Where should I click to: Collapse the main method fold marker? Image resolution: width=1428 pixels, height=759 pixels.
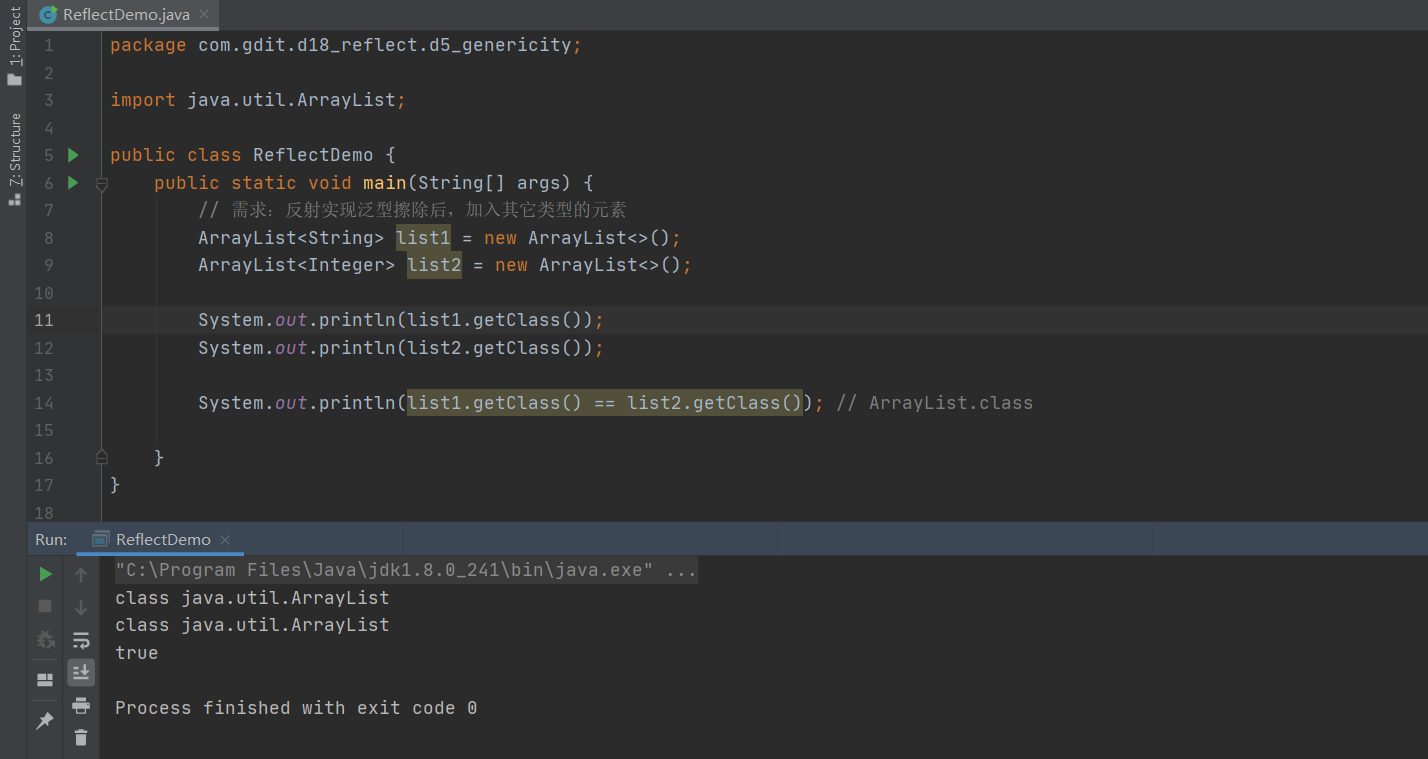tap(101, 184)
